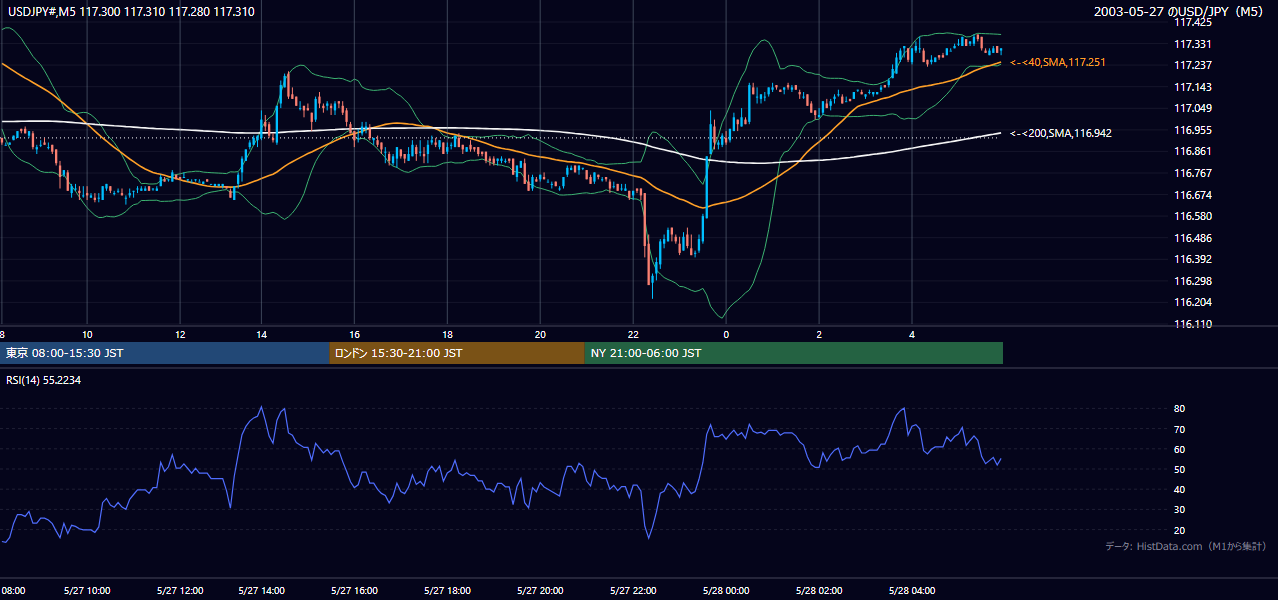Click the bottom time label 5/27 12:00
This screenshot has height=600, width=1278.
pos(178,591)
